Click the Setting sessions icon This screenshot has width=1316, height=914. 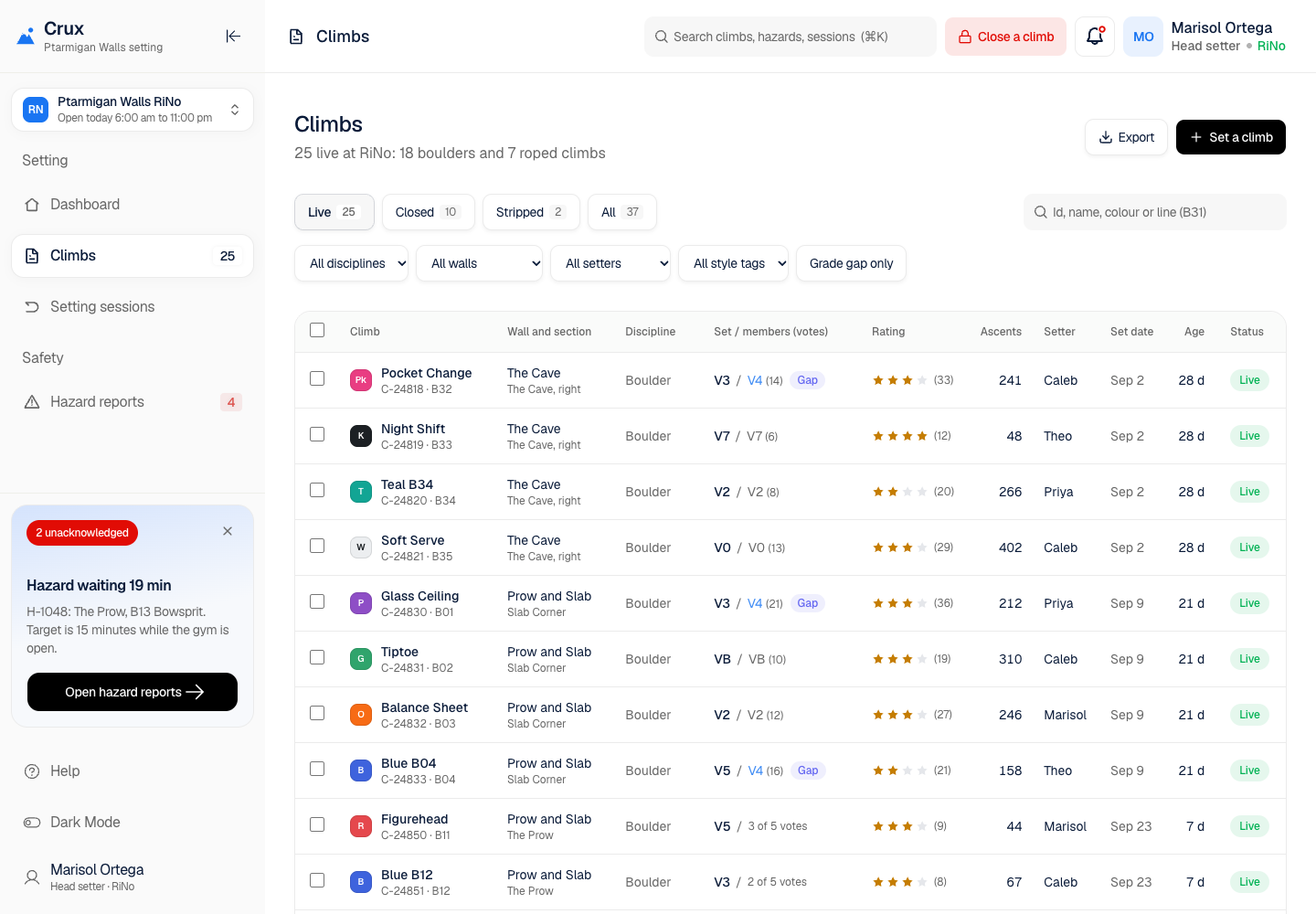pyautogui.click(x=32, y=307)
